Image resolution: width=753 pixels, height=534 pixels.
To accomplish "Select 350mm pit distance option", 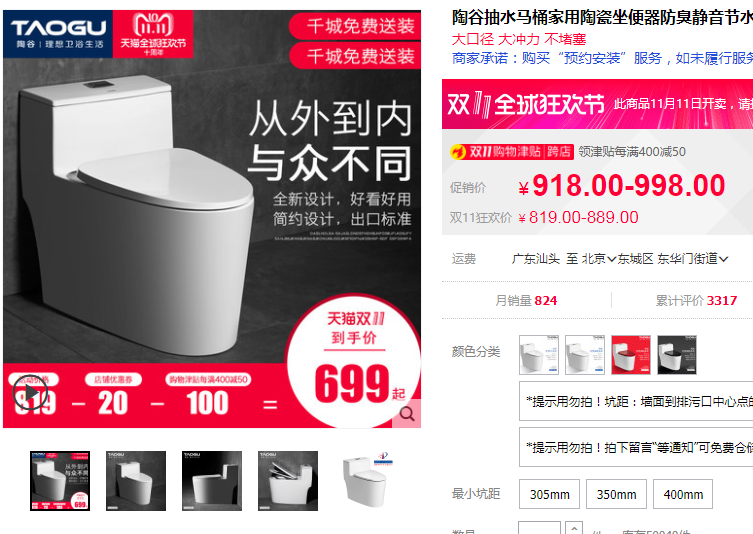I will pos(616,494).
